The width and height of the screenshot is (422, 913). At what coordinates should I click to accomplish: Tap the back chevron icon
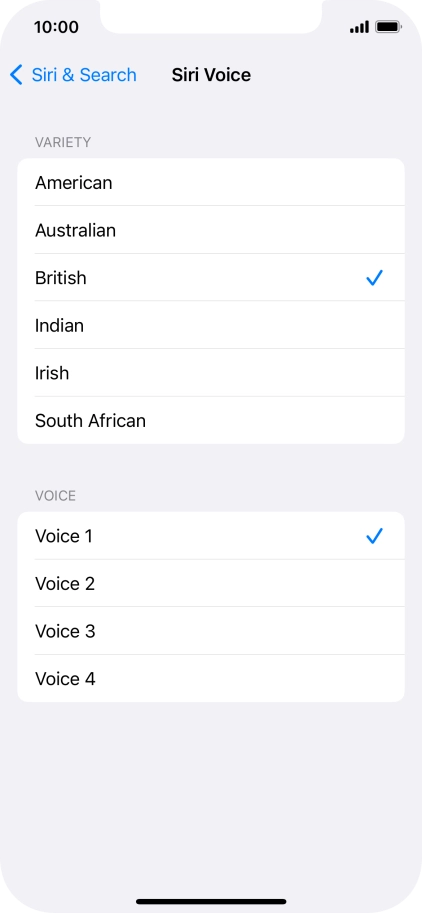16,75
